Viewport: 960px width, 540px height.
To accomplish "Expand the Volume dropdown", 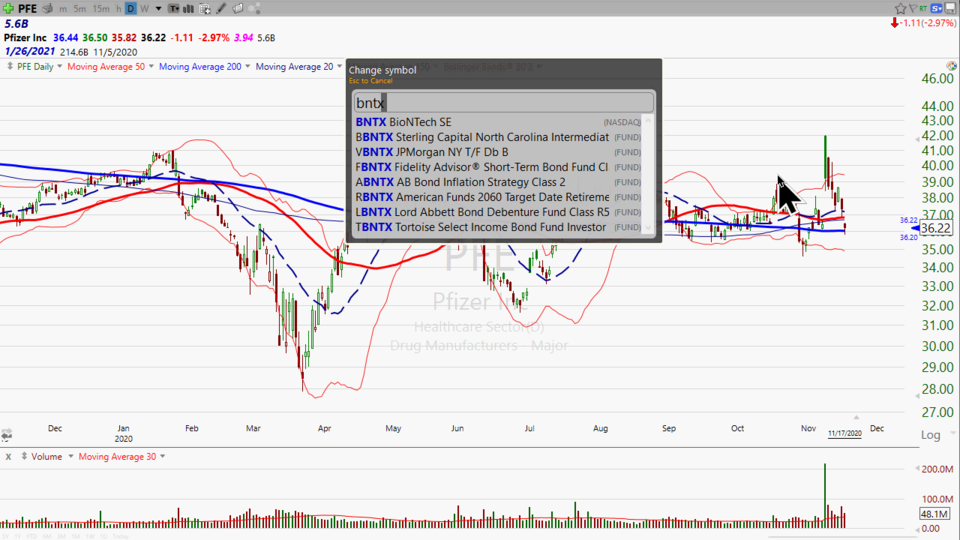I will click(x=71, y=456).
